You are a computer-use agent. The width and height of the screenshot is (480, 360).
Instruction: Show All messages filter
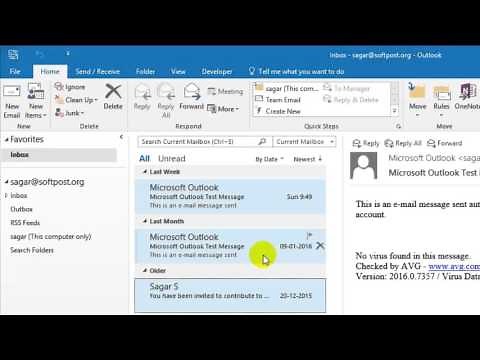pos(144,158)
